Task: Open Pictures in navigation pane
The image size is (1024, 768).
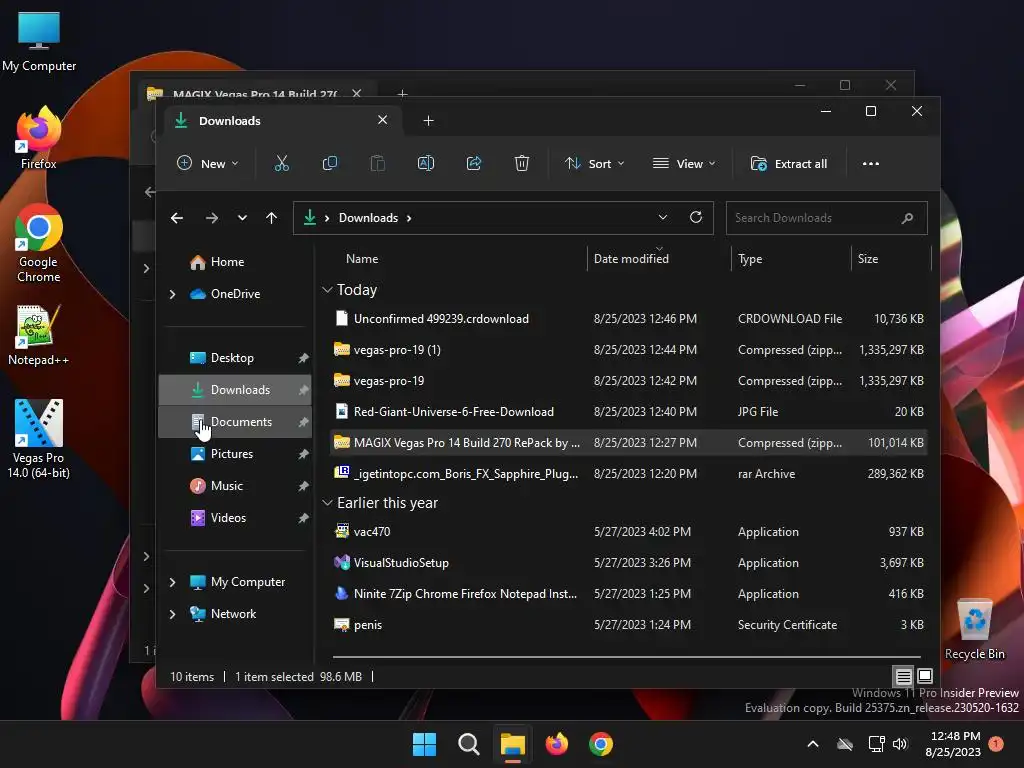Action: (232, 454)
